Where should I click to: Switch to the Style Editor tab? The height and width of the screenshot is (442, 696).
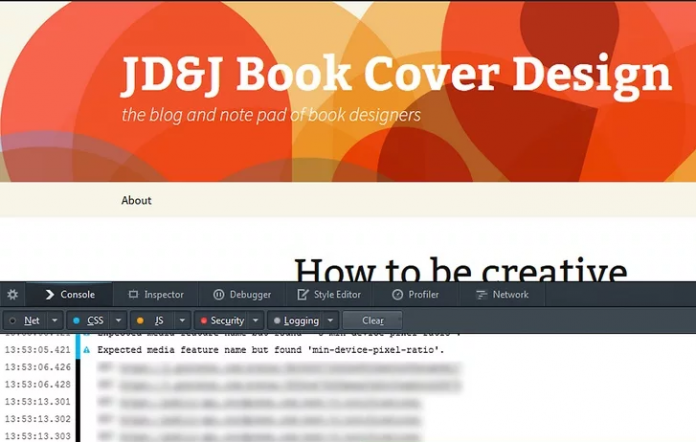[x=337, y=295]
